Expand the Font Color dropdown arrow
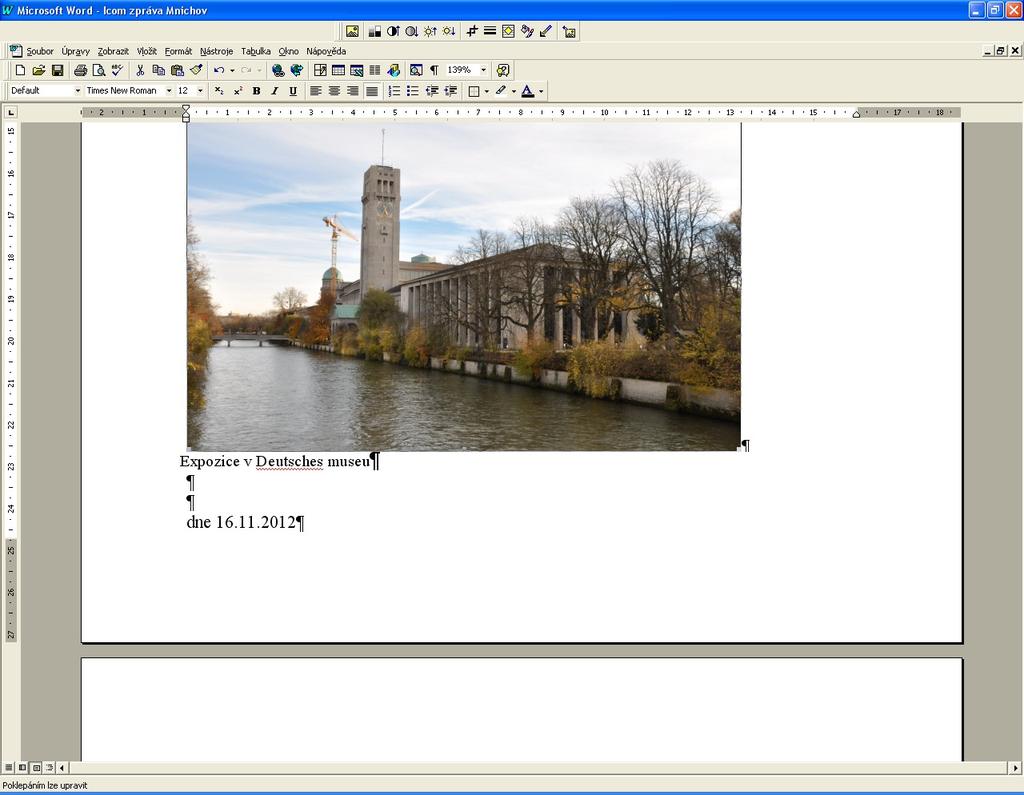Viewport: 1024px width, 795px height. point(541,91)
